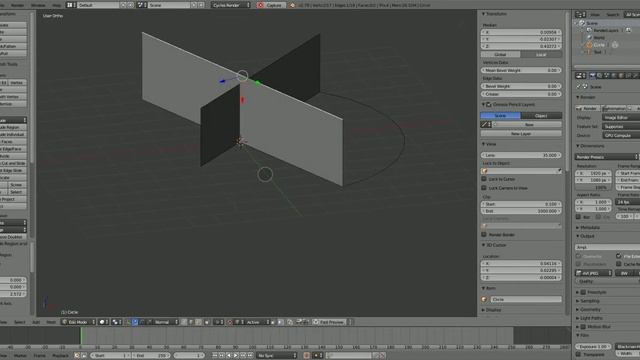Adjust the Crease slider
The width and height of the screenshot is (640, 360).
click(x=521, y=94)
